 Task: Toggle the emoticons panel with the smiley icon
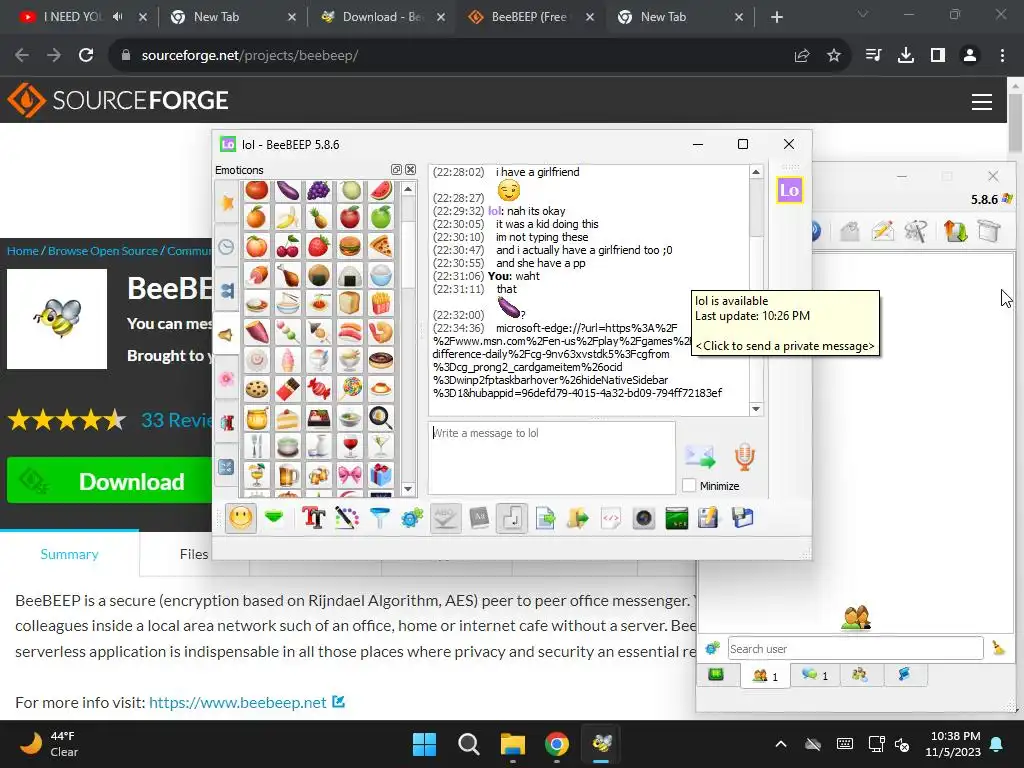pos(240,519)
